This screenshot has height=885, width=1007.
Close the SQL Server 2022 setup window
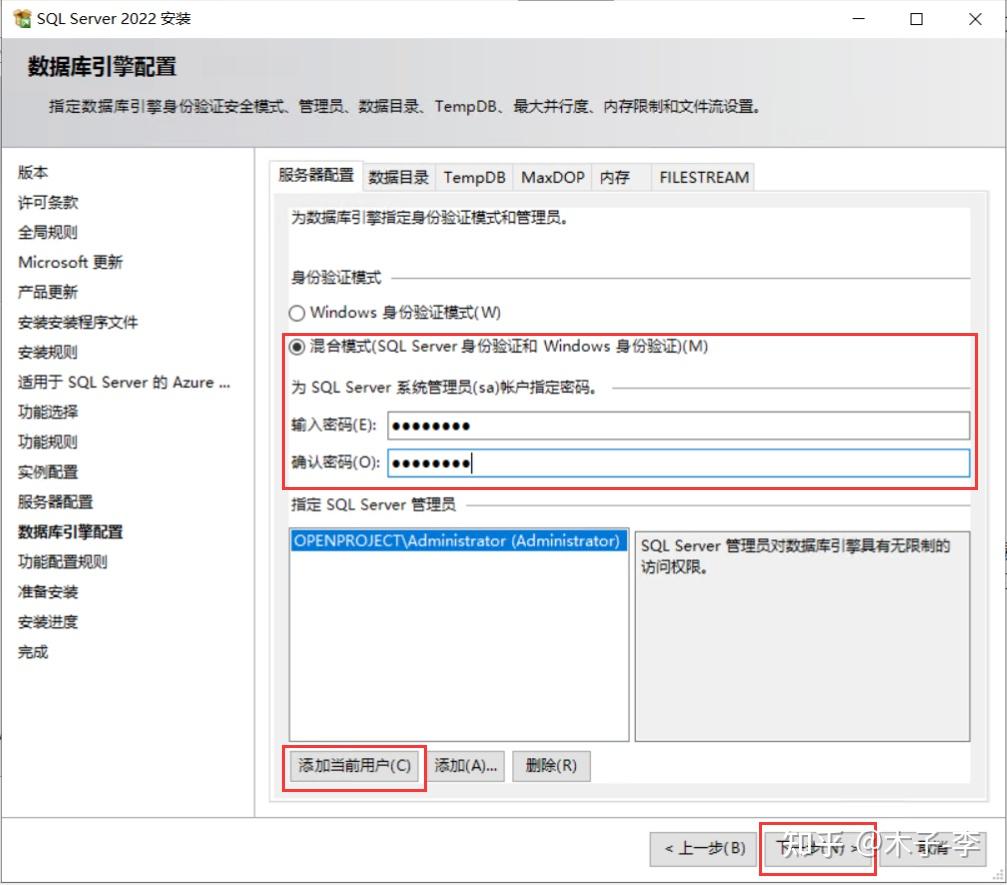pyautogui.click(x=975, y=19)
